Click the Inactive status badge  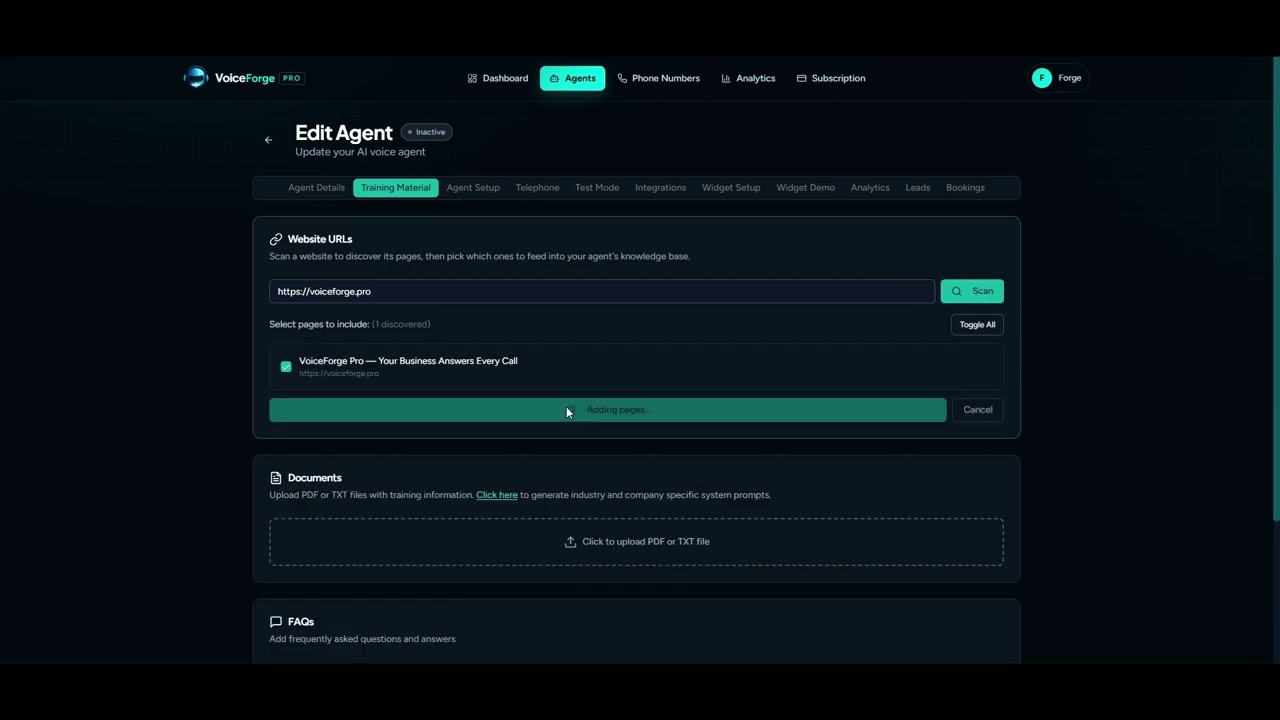pyautogui.click(x=427, y=132)
